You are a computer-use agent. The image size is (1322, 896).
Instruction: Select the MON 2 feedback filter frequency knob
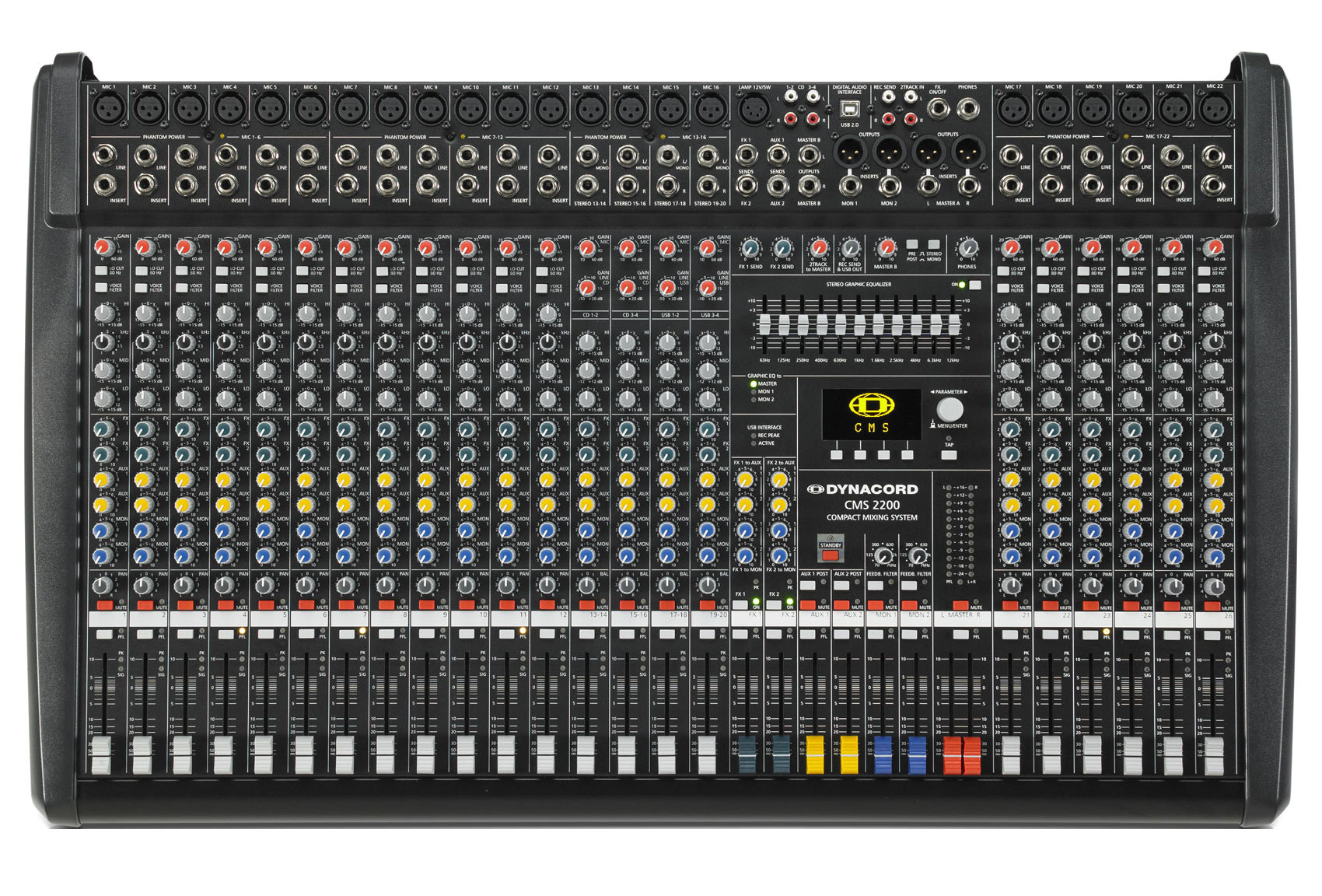point(918,557)
